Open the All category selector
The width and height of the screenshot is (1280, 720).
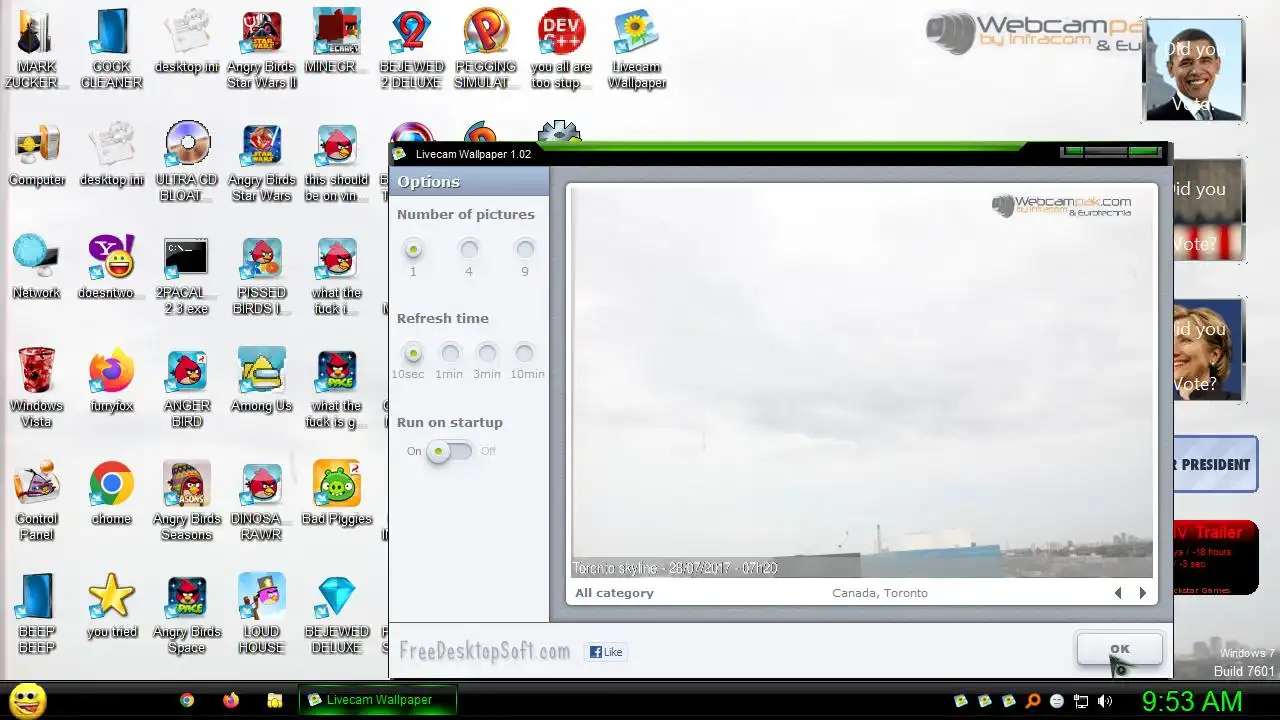tap(614, 593)
